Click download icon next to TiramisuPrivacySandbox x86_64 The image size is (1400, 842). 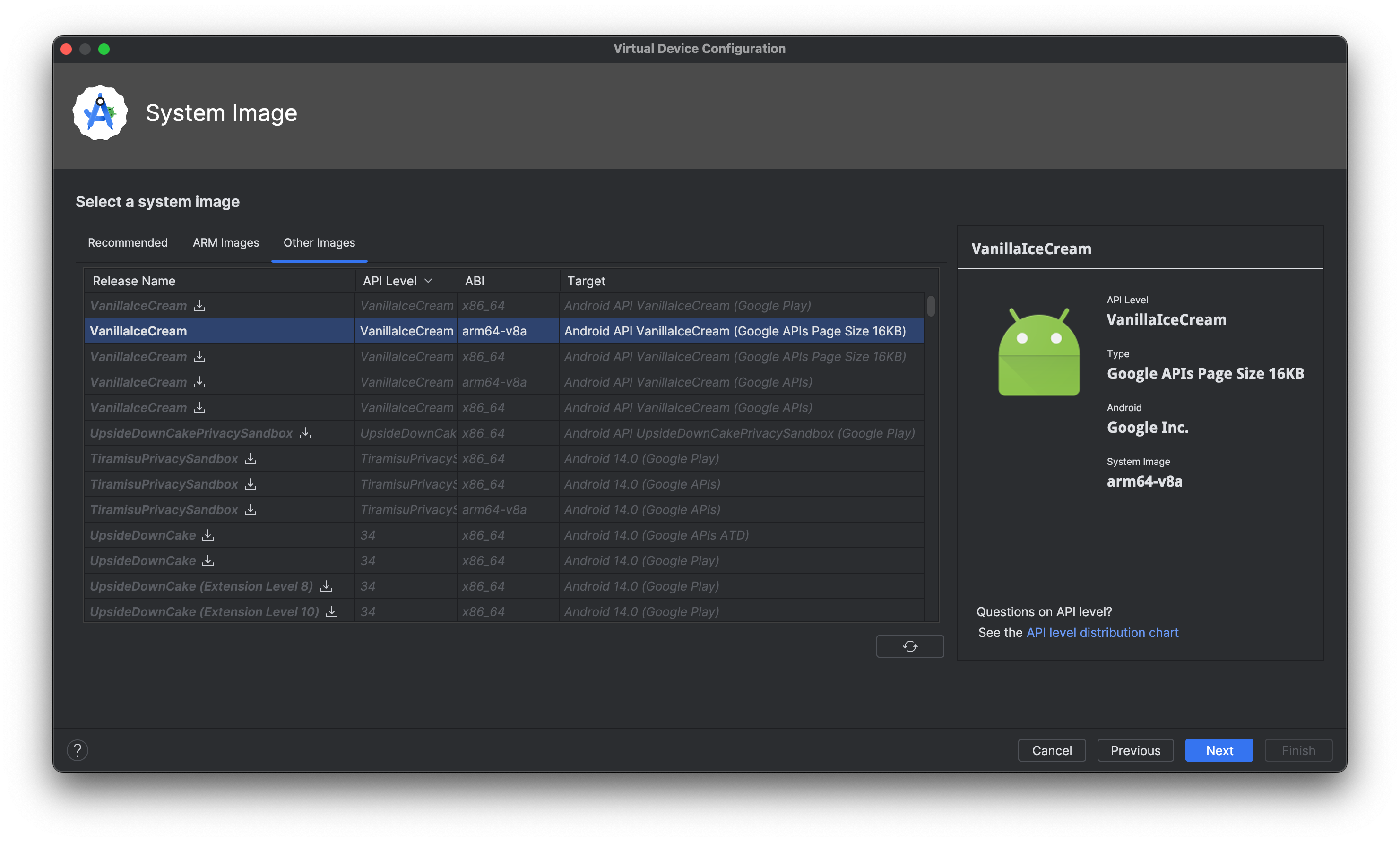(x=248, y=458)
